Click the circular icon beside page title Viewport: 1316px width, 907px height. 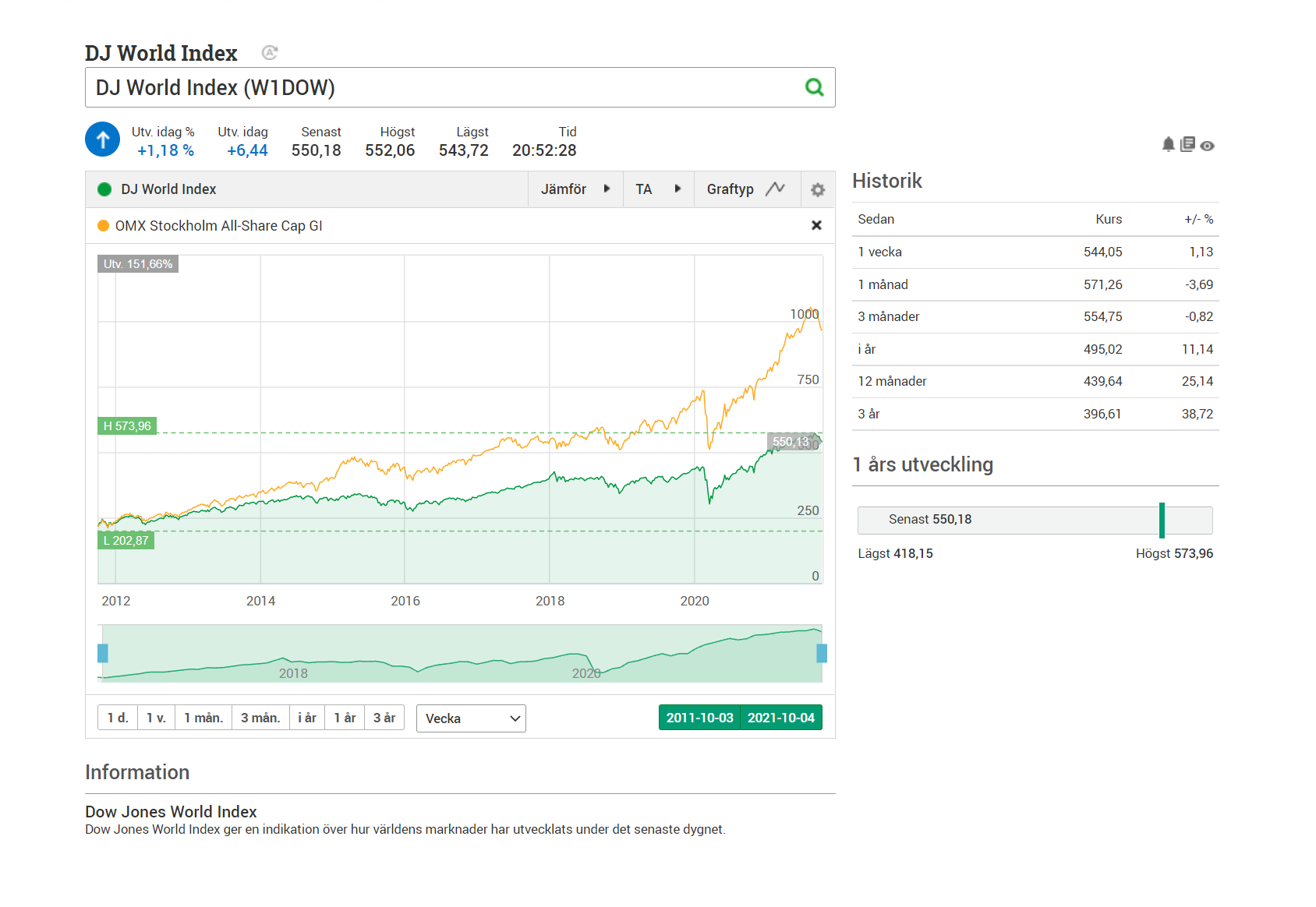click(x=270, y=53)
